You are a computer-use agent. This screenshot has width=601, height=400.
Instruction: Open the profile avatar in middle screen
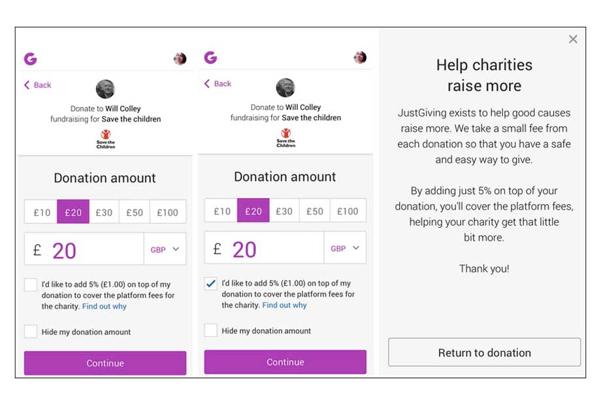360,57
